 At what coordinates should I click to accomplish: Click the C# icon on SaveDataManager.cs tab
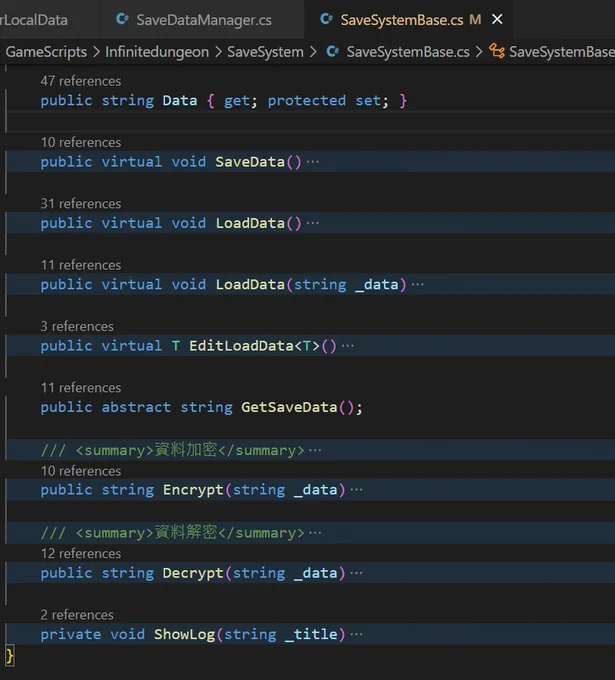(x=122, y=20)
